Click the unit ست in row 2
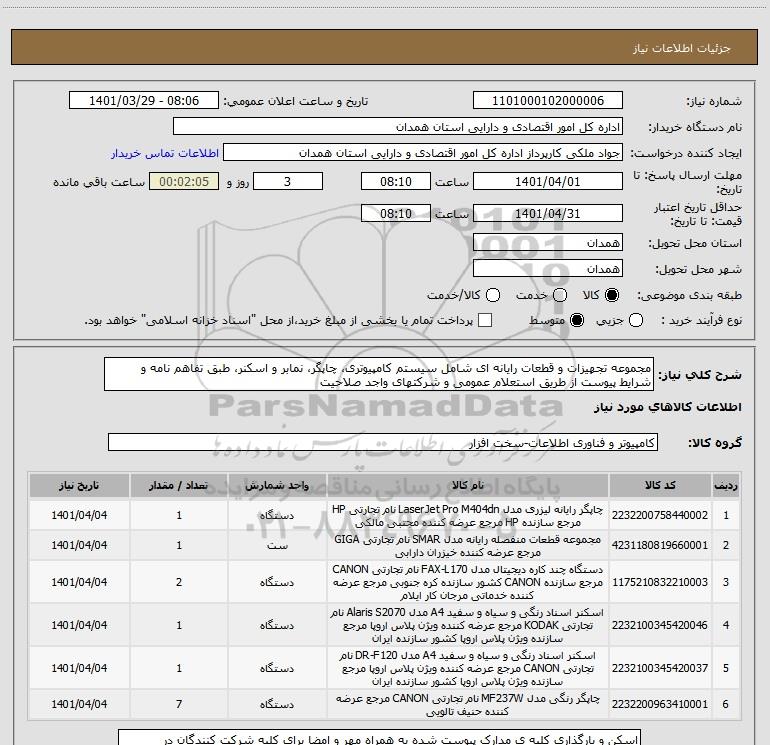770x745 pixels. [x=277, y=545]
